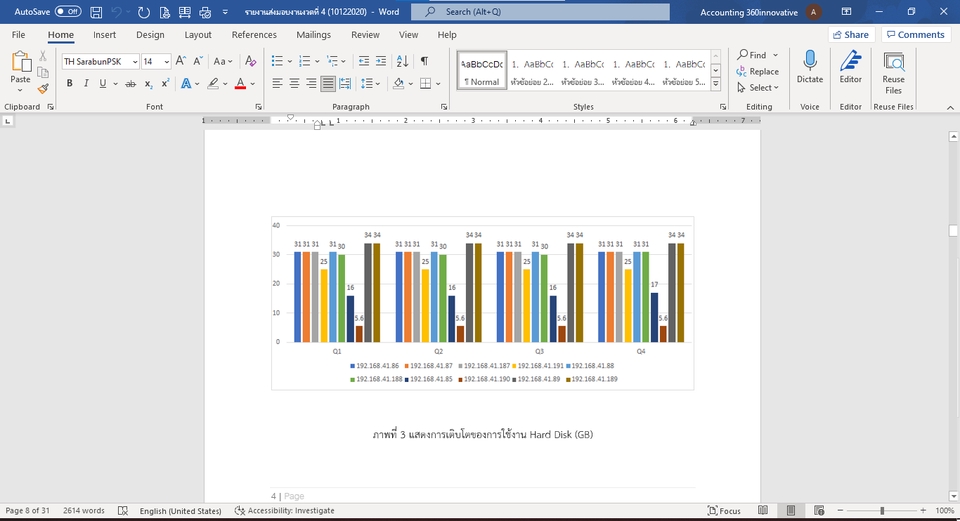
Task: Click Replace in Editing group
Action: pos(757,72)
